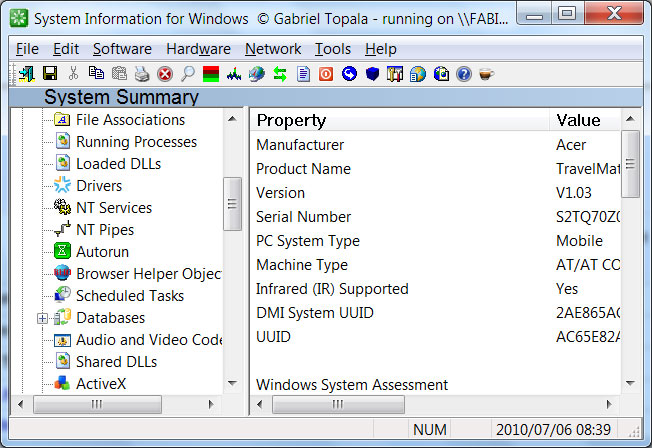Click the Copy icon in toolbar
Viewport: 652px width, 448px height.
pyautogui.click(x=96, y=74)
